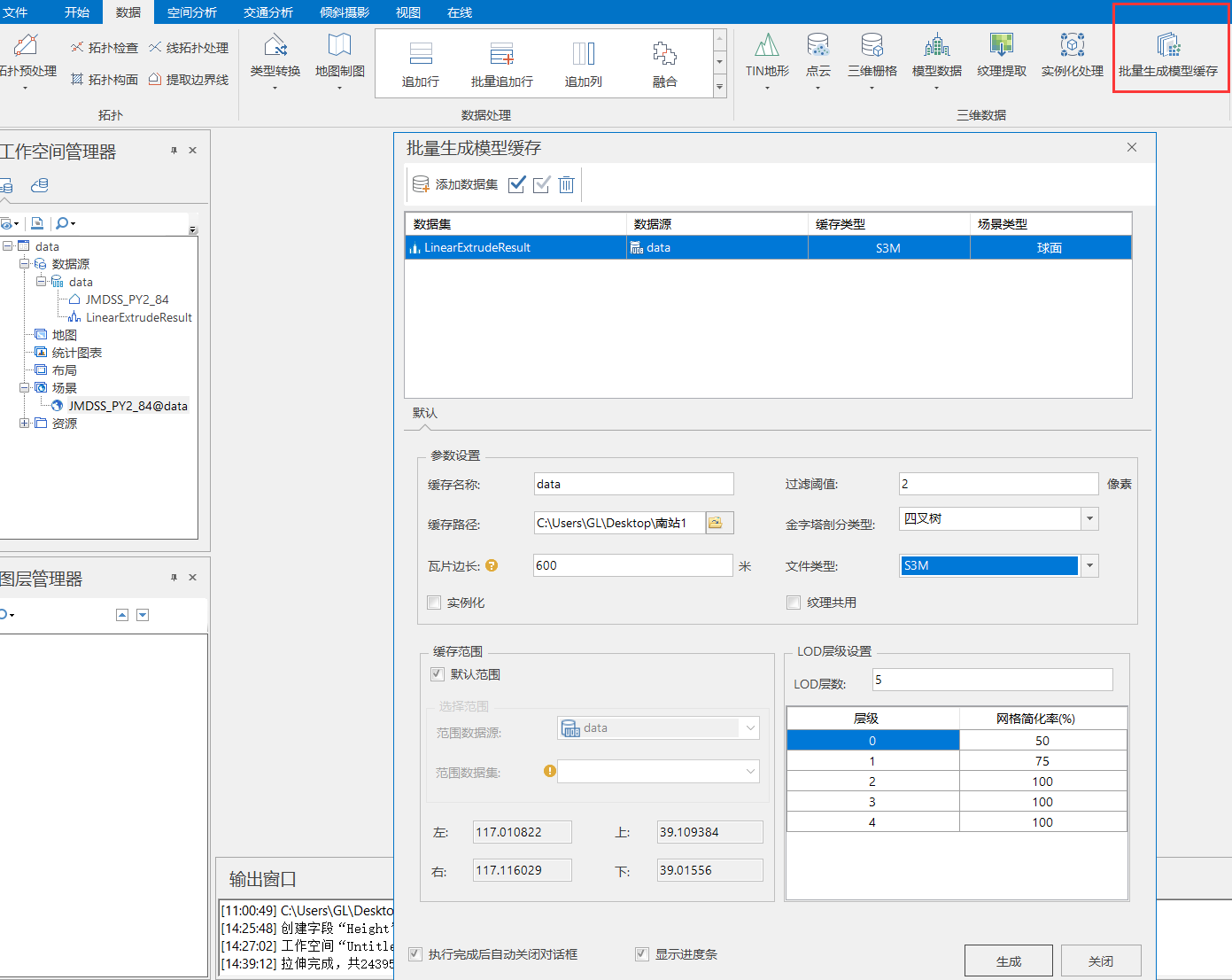Expand the 资源 tree node
The image size is (1232, 980).
click(x=24, y=424)
